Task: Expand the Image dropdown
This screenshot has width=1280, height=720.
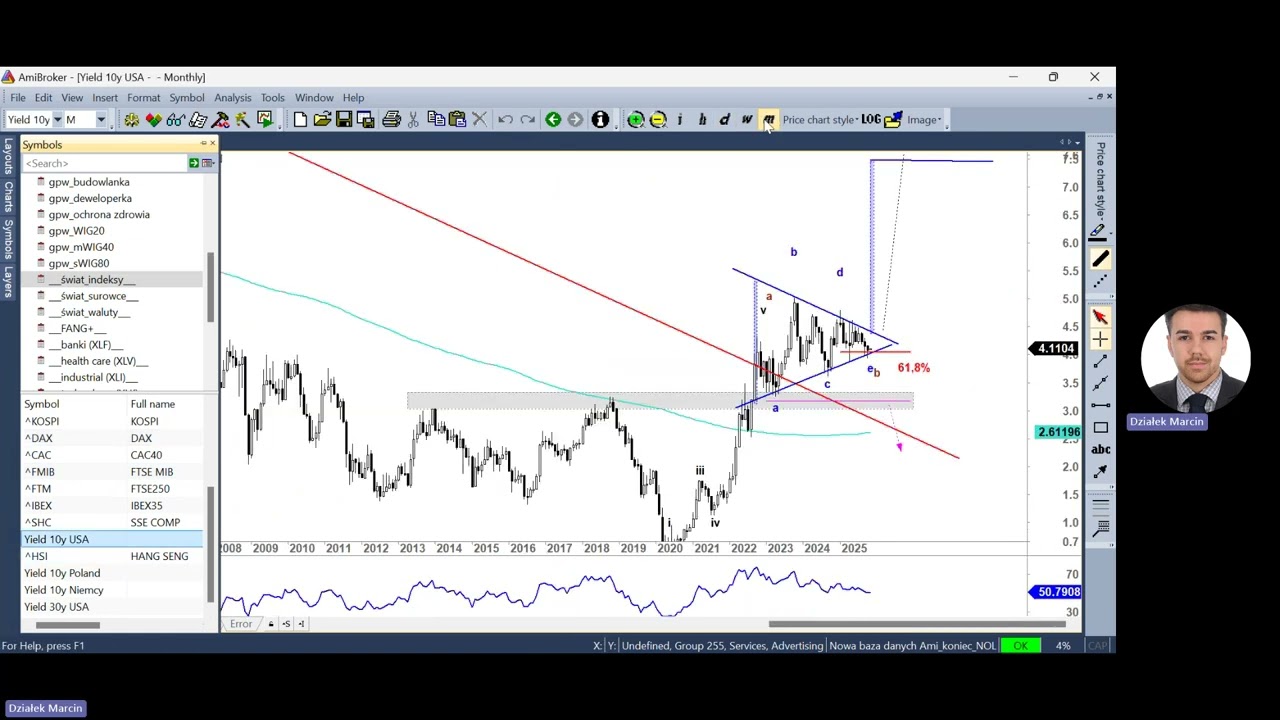Action: pos(924,120)
